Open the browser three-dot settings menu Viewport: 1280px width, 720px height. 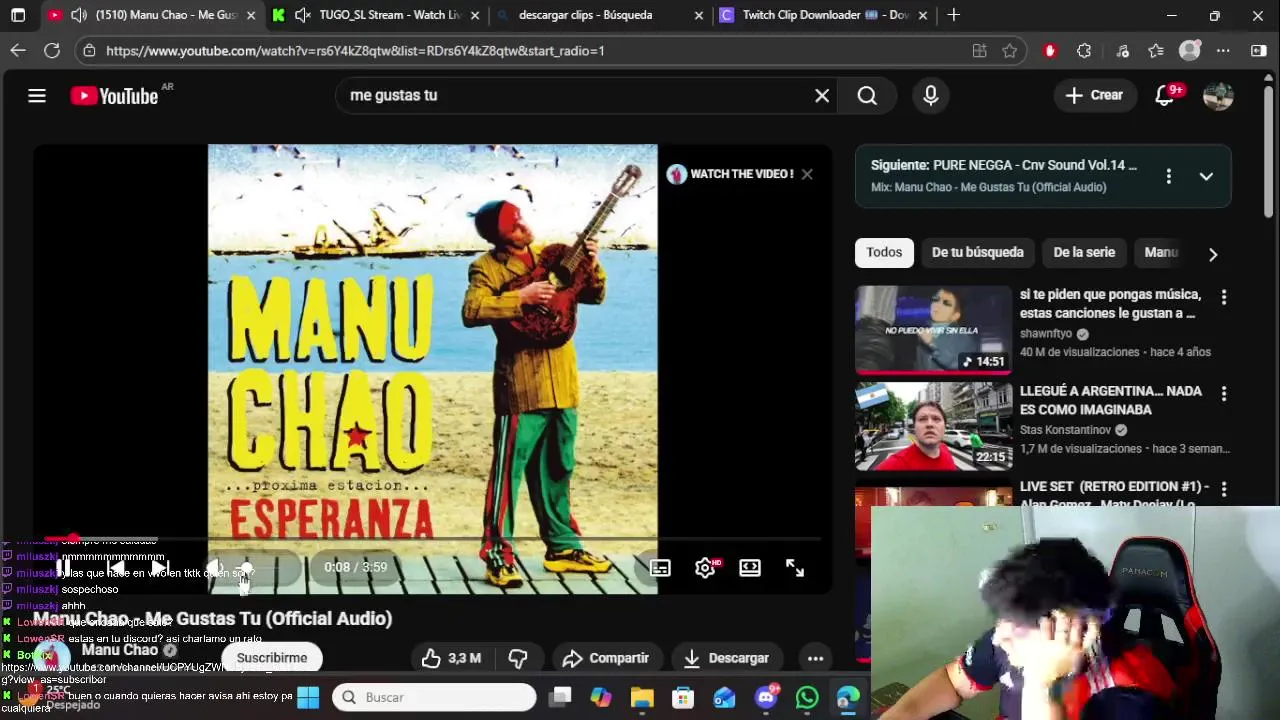coord(1223,51)
